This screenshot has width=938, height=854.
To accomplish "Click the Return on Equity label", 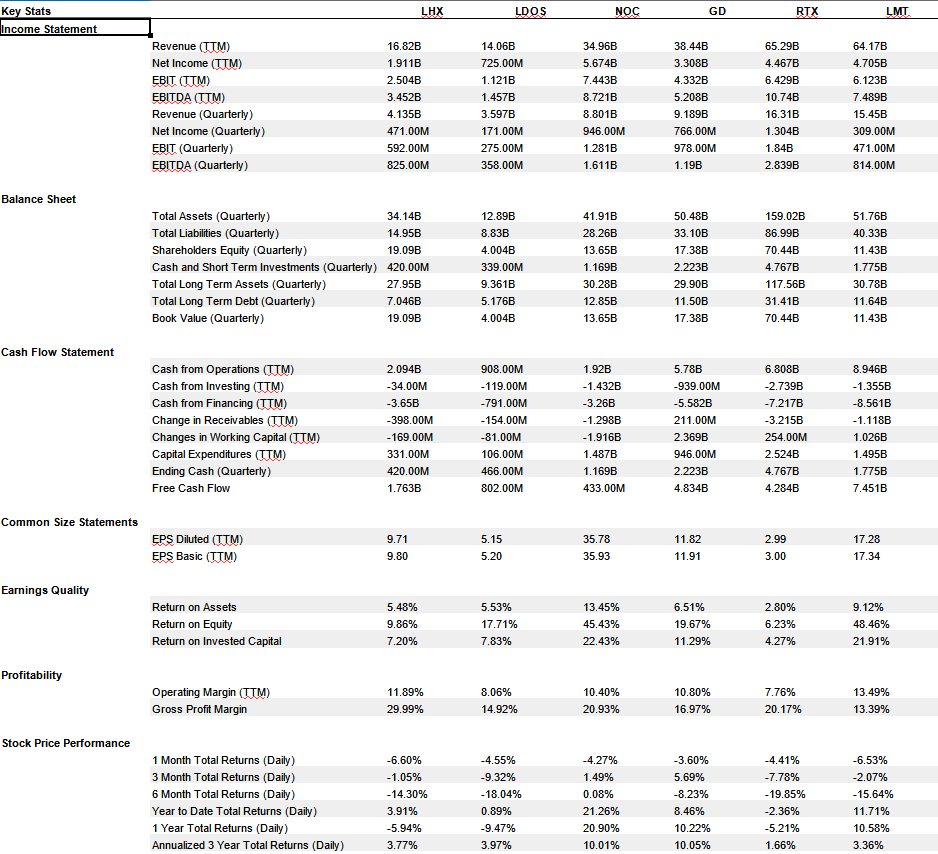I will point(192,624).
